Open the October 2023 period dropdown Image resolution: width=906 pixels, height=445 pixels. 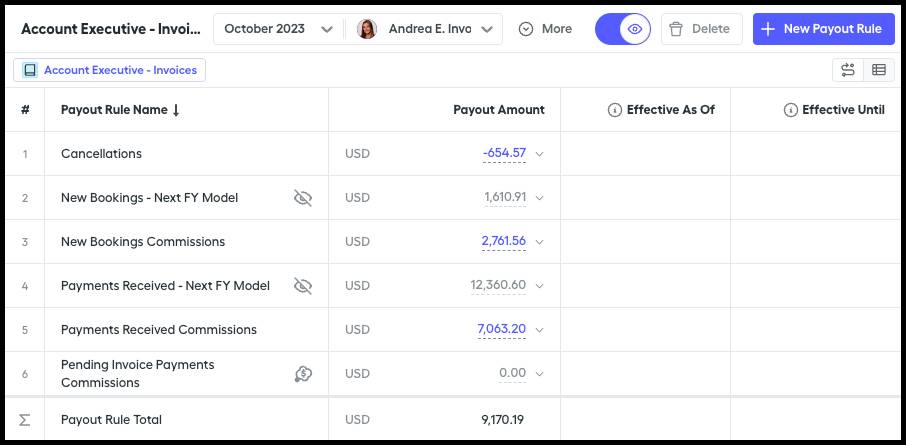click(279, 29)
